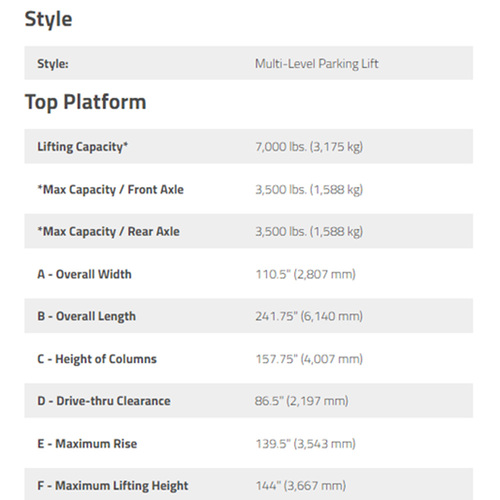This screenshot has width=500, height=500.
Task: Click the Multi-Level Parking Lift value
Action: tap(317, 63)
